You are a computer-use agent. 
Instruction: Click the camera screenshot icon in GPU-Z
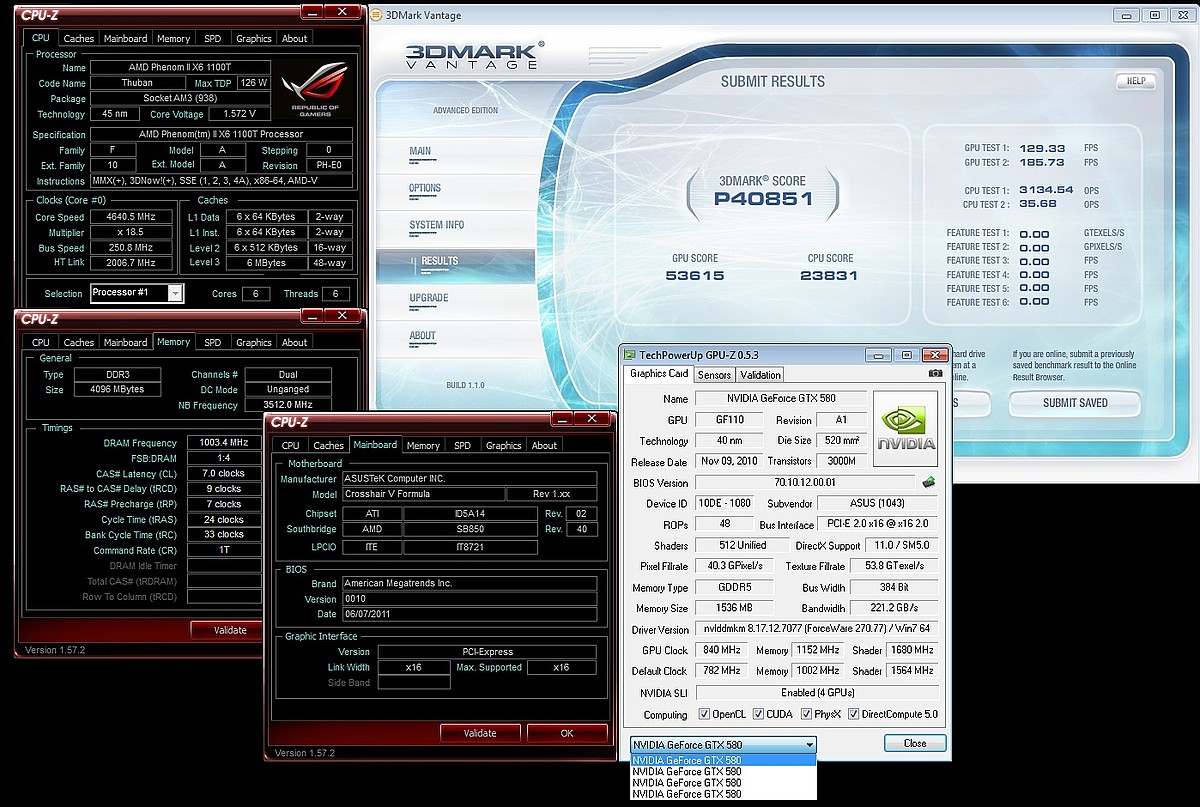pyautogui.click(x=935, y=374)
